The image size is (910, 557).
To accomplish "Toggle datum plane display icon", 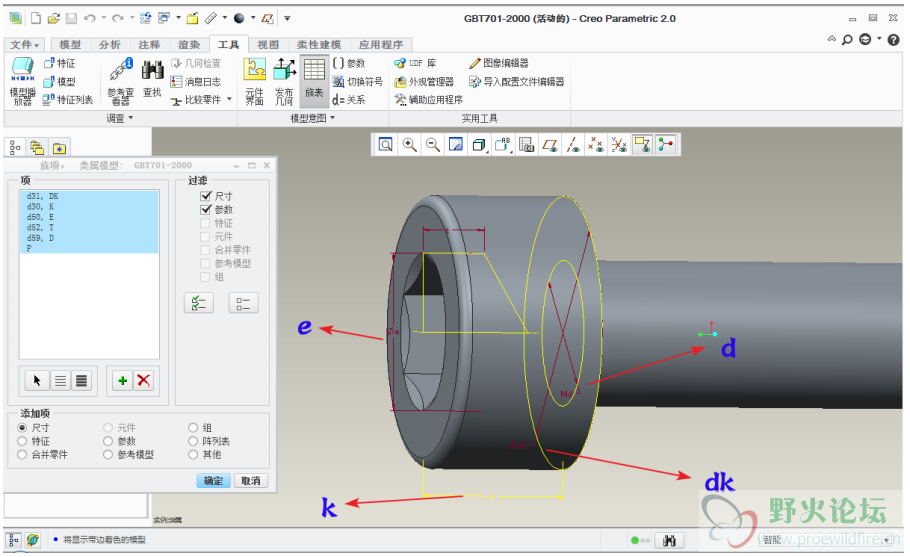I will click(550, 145).
